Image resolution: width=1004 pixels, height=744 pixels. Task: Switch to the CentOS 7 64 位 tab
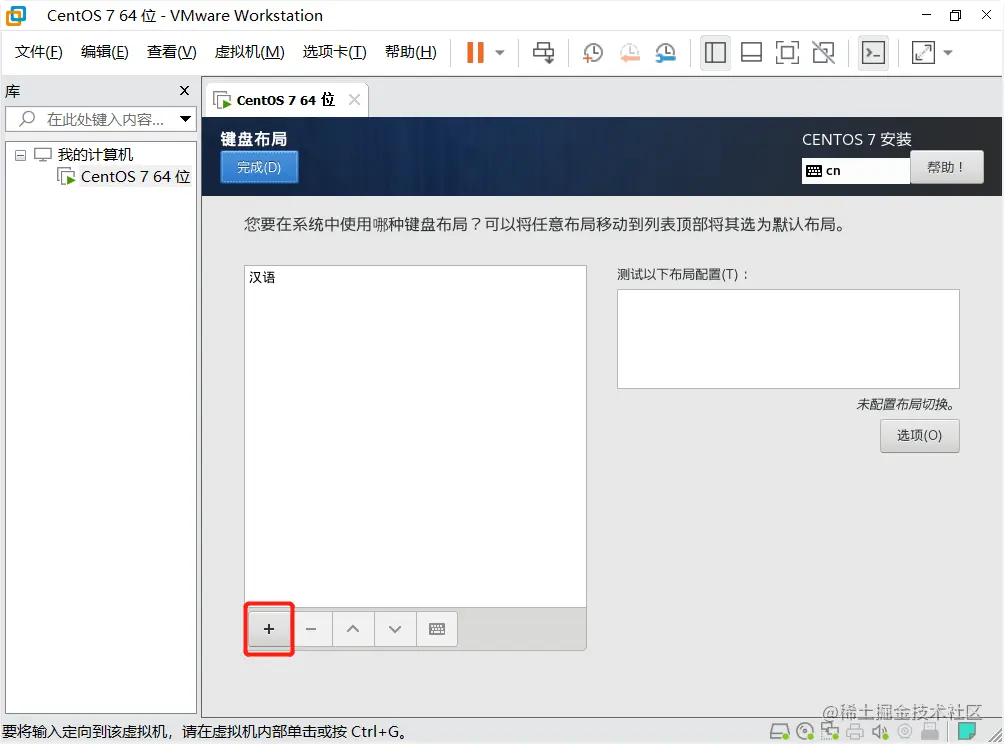(285, 100)
